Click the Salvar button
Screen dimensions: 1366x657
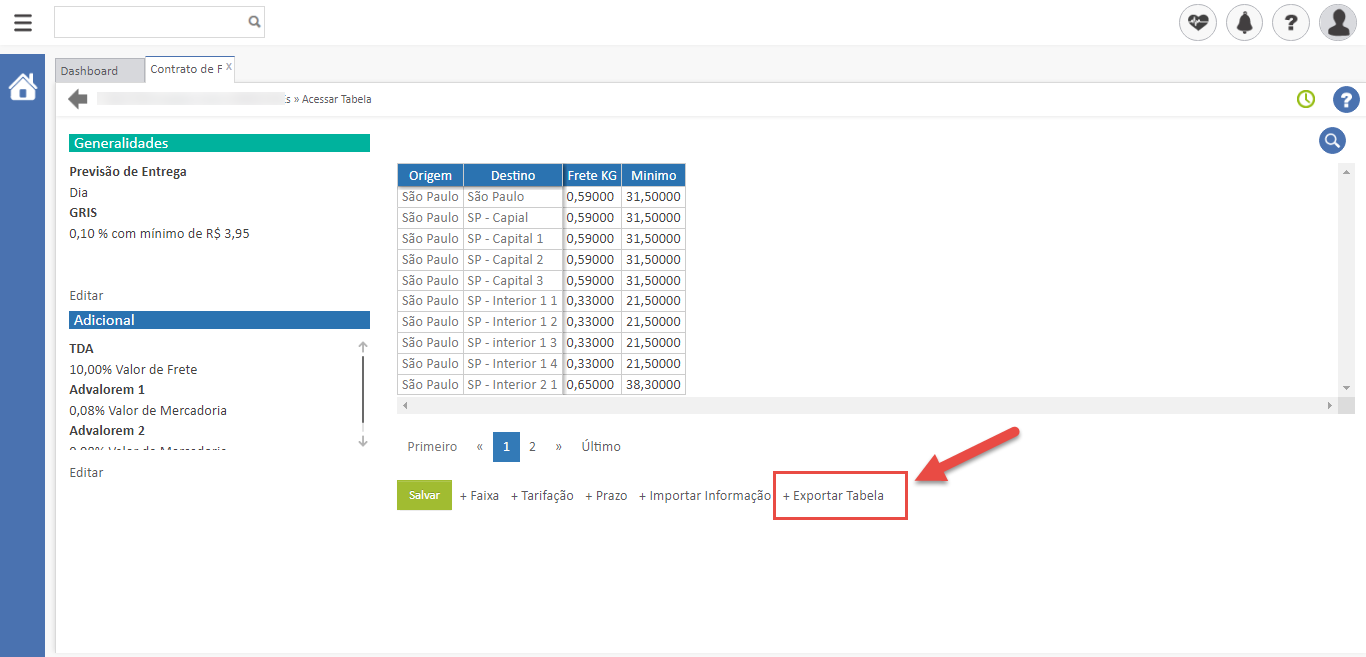pyautogui.click(x=424, y=495)
